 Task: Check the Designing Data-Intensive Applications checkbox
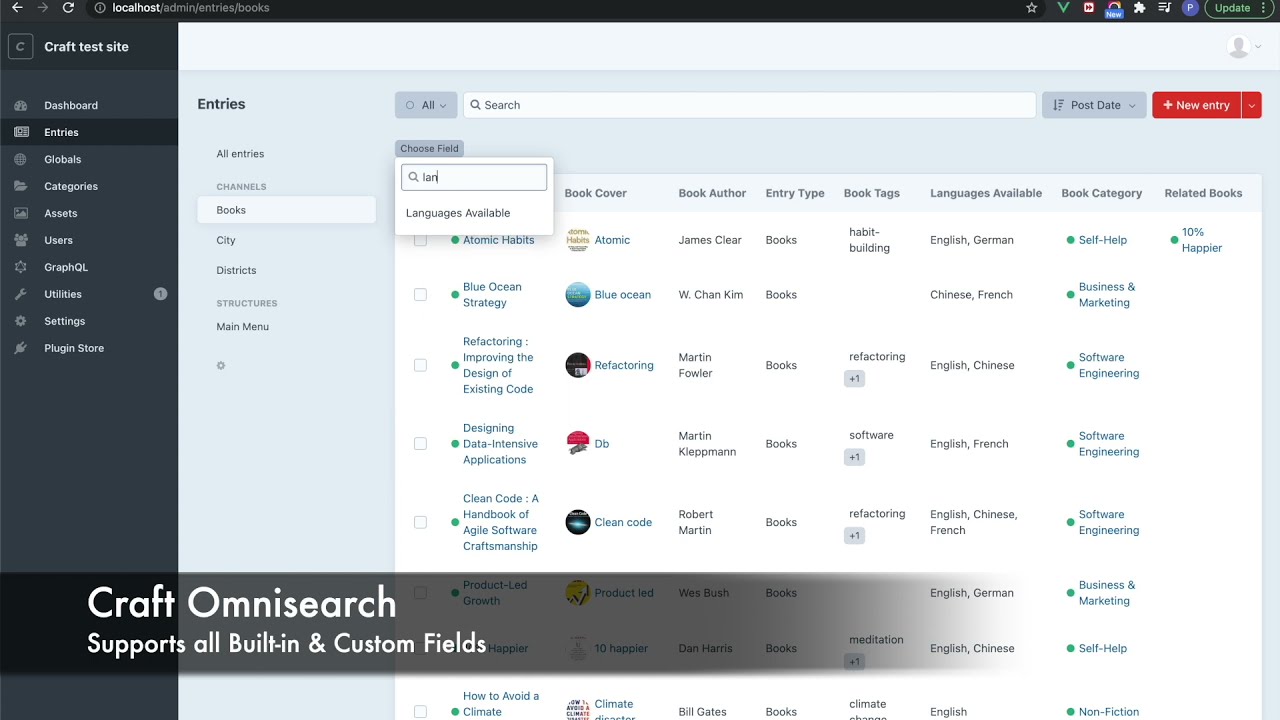click(420, 444)
